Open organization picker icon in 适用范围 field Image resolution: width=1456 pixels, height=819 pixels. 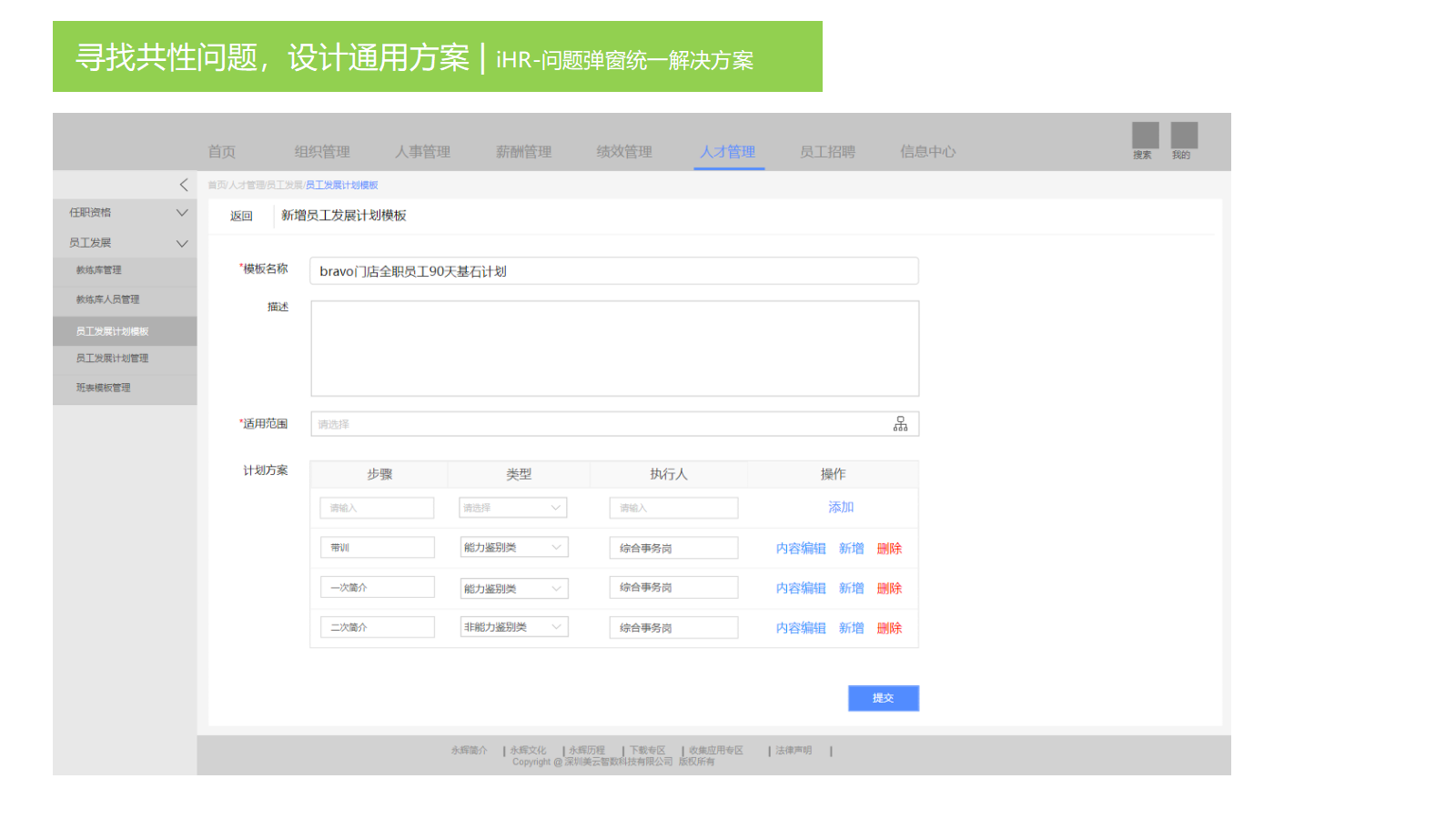coord(900,424)
